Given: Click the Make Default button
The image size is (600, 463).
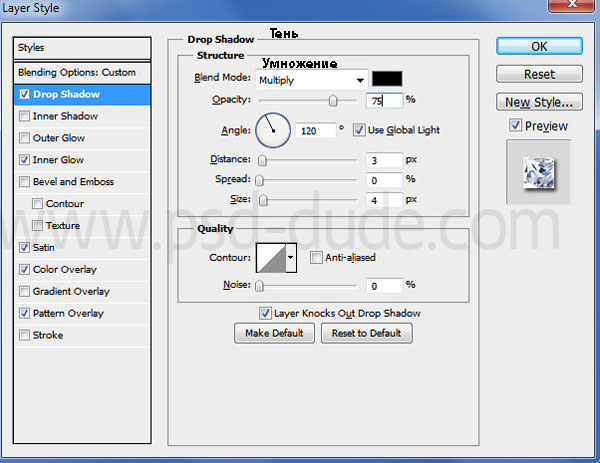Looking at the screenshot, I should 274,333.
